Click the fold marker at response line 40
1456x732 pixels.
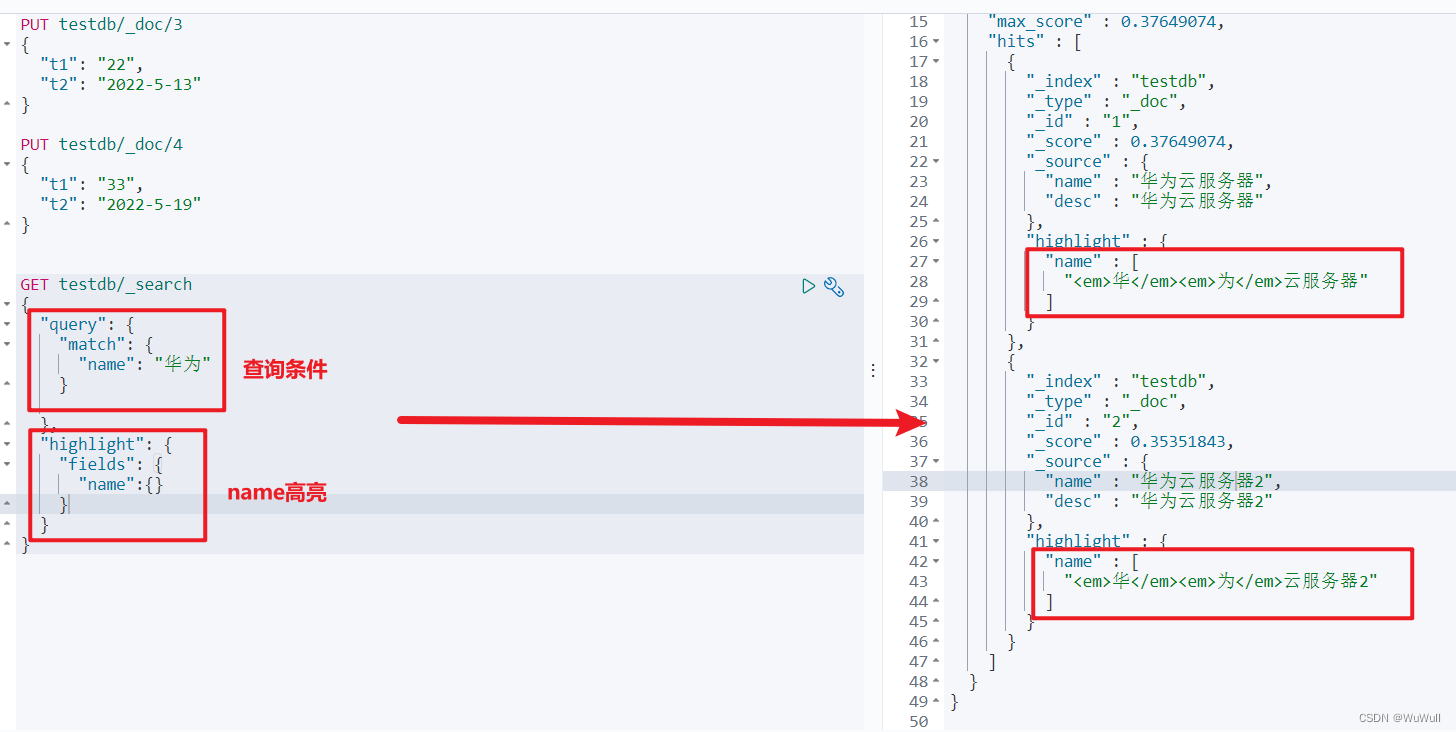[x=936, y=521]
